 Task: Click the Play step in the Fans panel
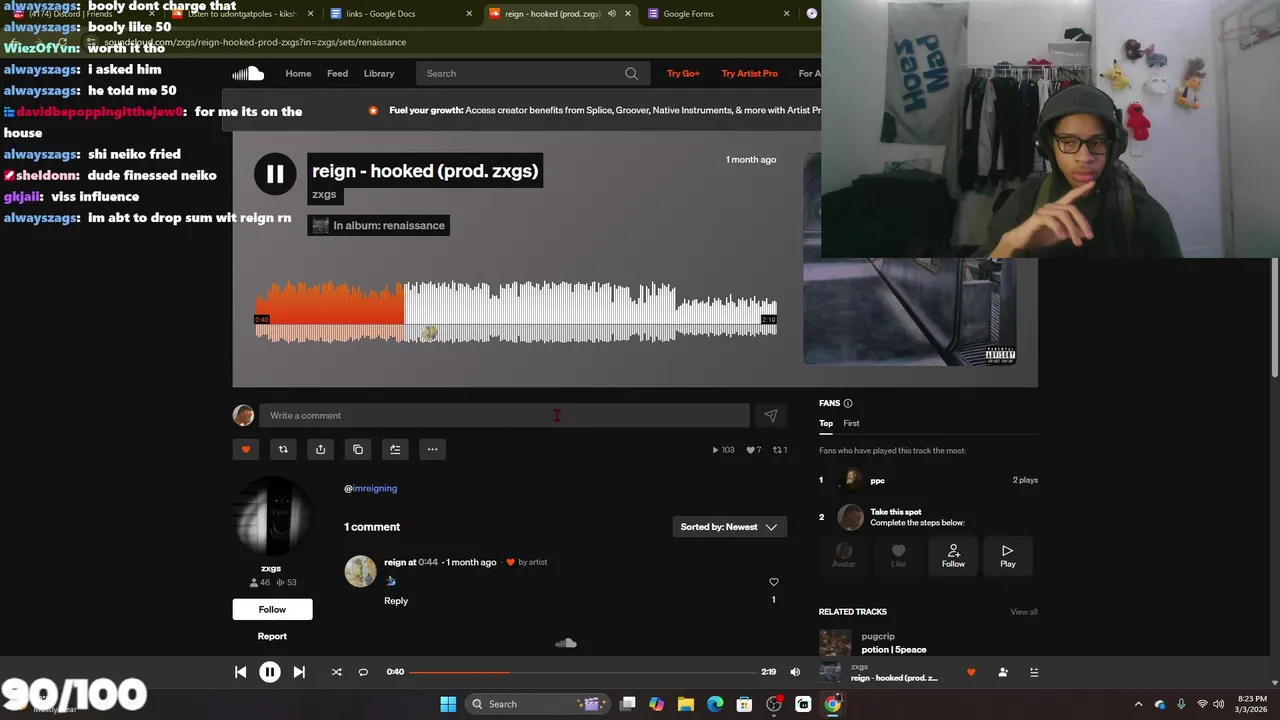click(1007, 555)
